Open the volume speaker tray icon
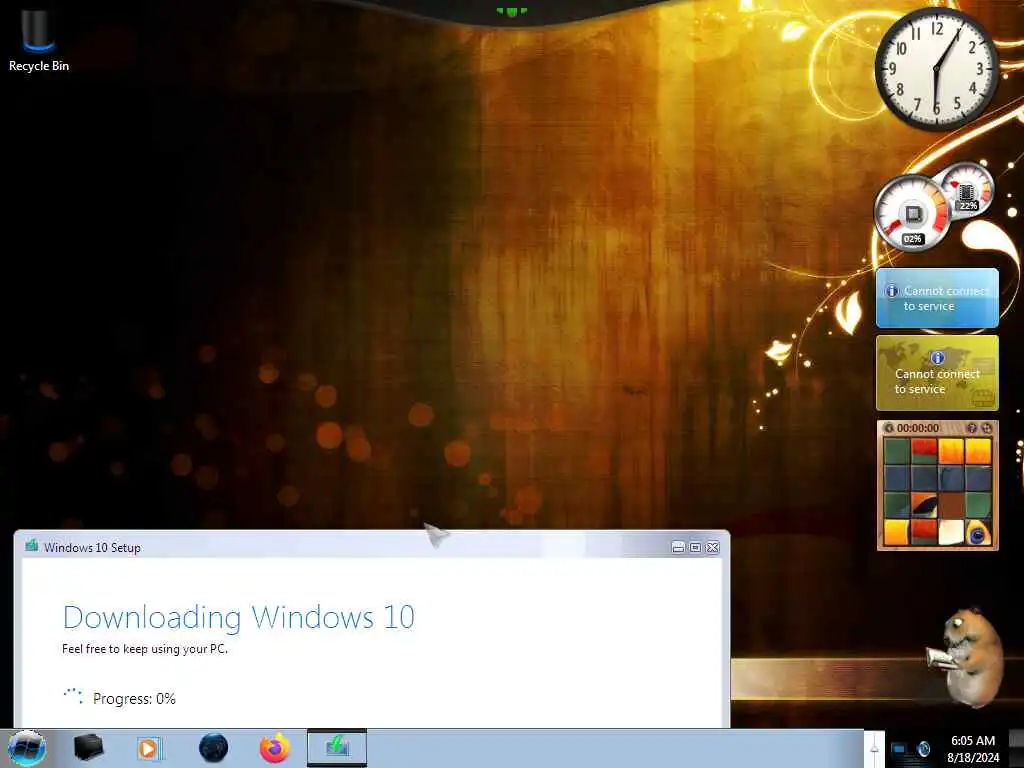This screenshot has height=768, width=1024. click(923, 749)
